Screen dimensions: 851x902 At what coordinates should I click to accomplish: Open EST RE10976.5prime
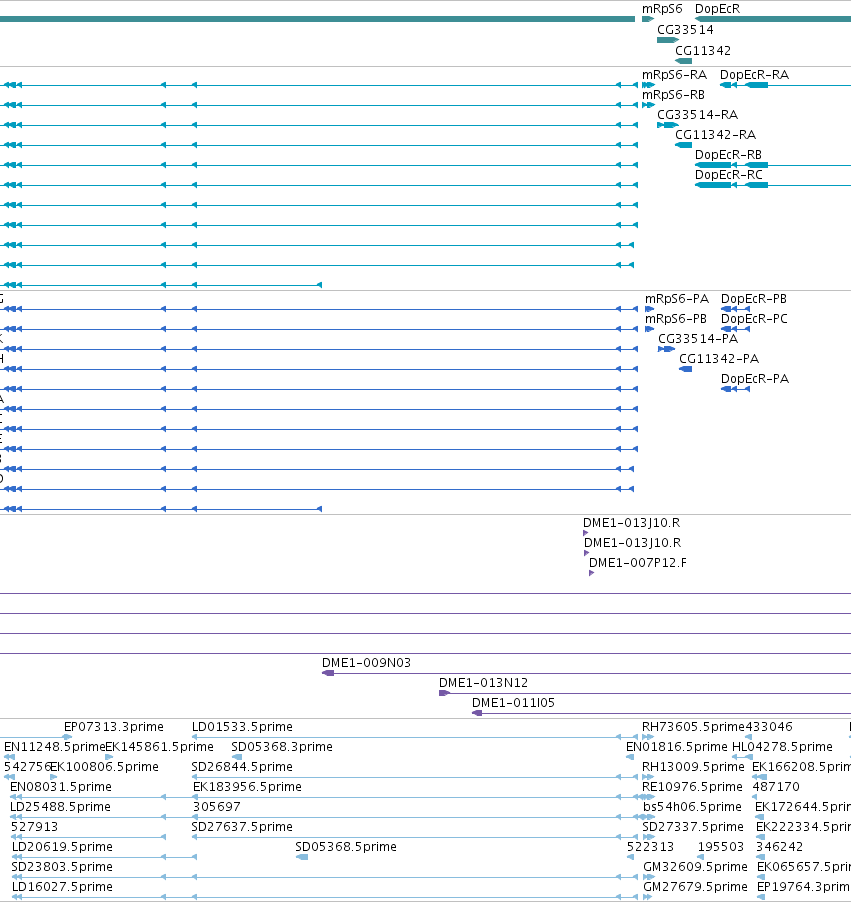(692, 786)
